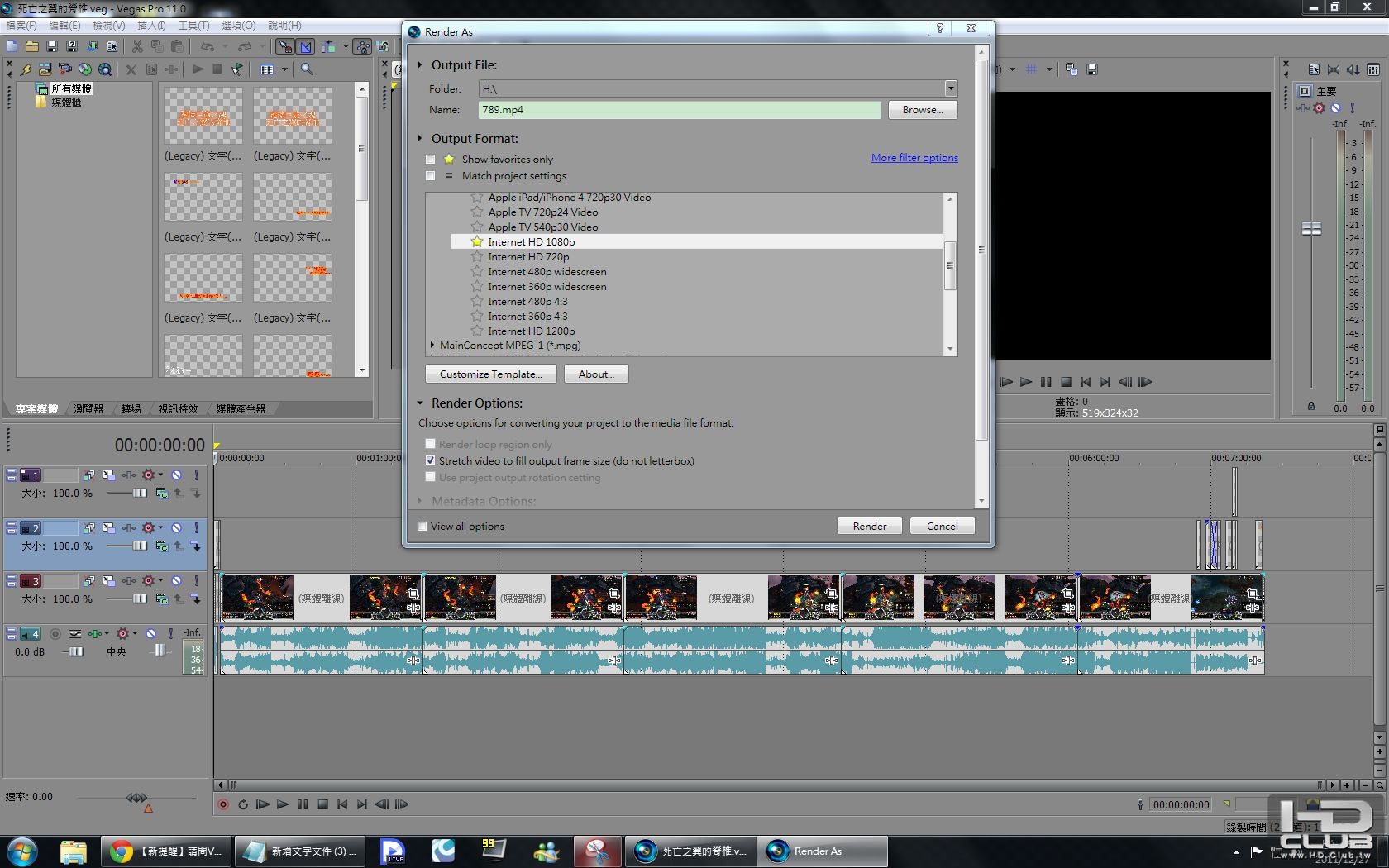The height and width of the screenshot is (868, 1389).
Task: Open the 工具(T) menu
Action: point(193,26)
